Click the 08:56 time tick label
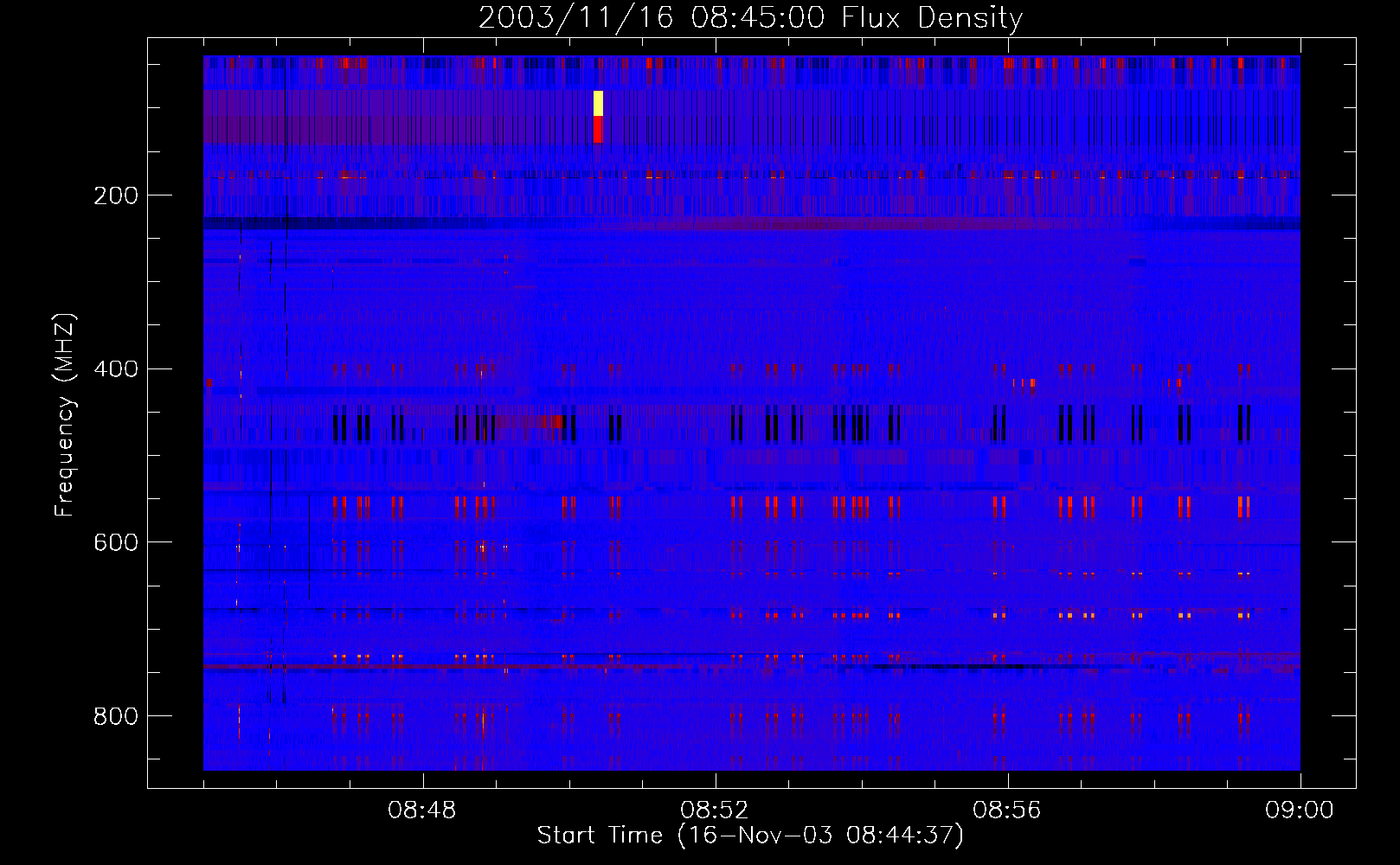This screenshot has height=865, width=1400. click(x=1007, y=811)
